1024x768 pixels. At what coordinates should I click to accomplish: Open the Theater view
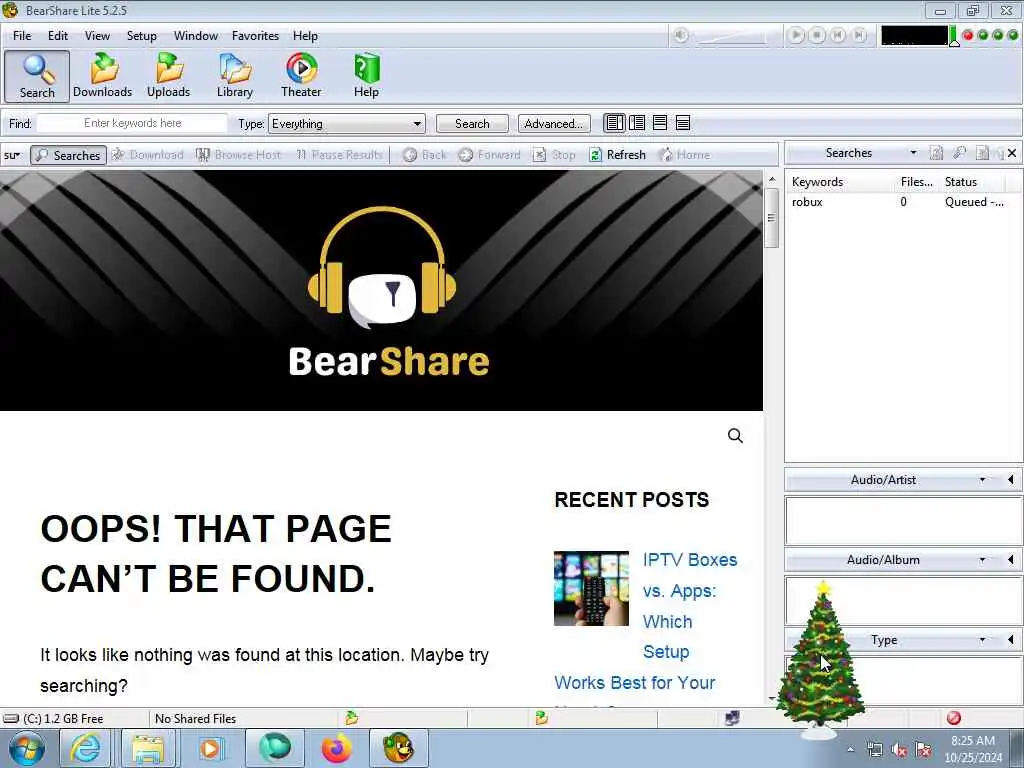(301, 76)
